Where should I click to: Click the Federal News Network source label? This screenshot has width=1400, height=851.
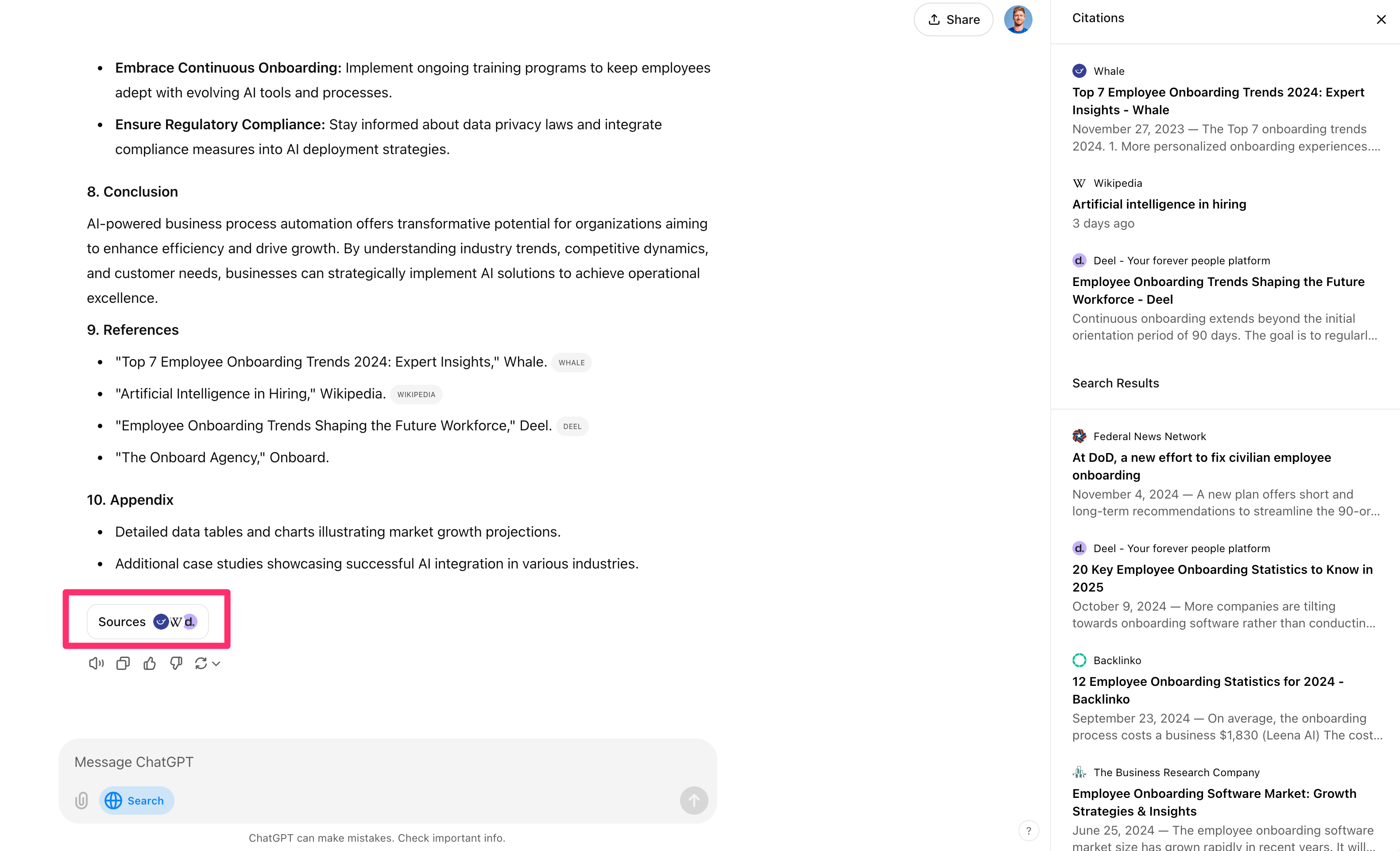point(1149,436)
